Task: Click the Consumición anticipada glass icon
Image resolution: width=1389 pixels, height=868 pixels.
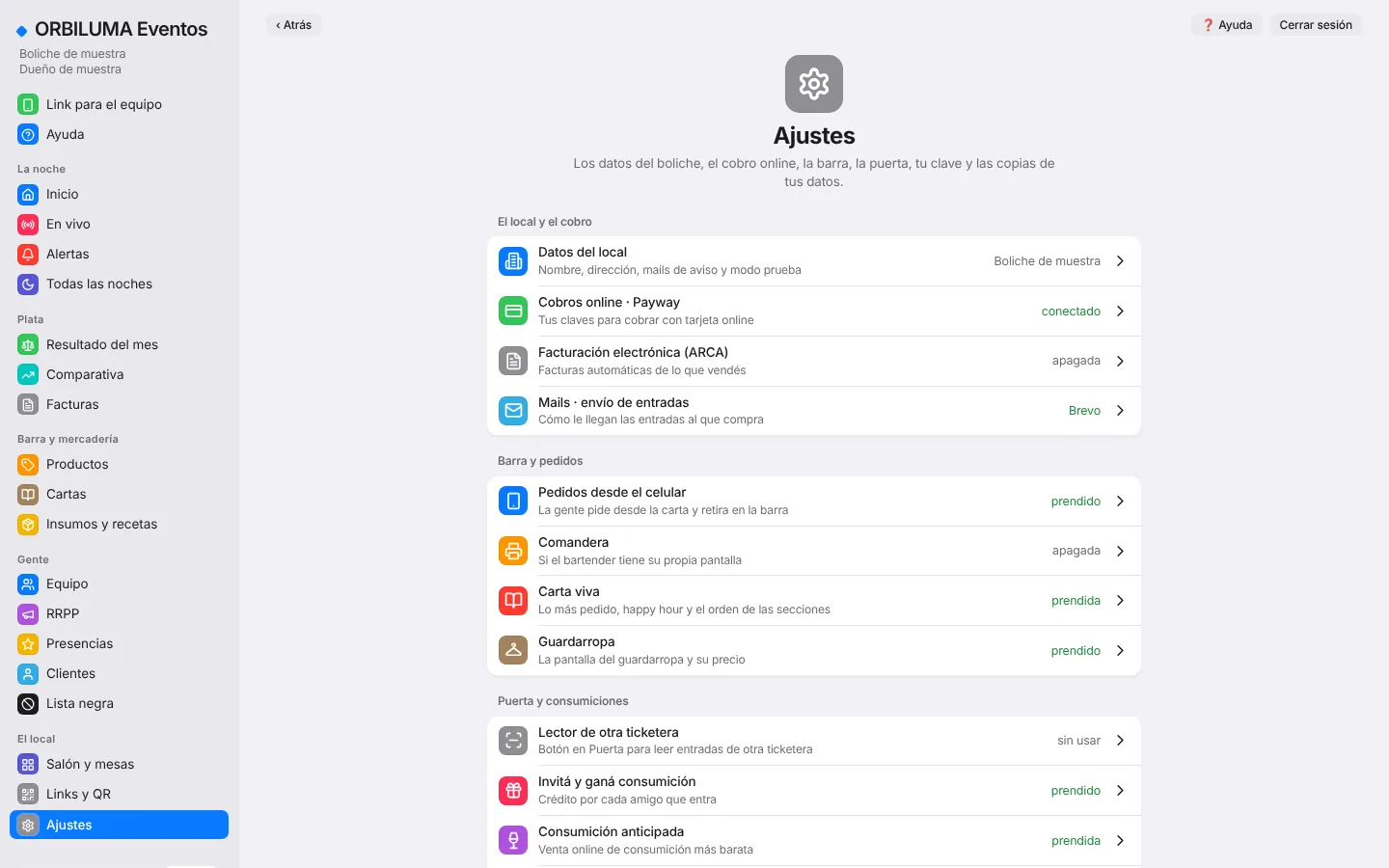Action: click(x=513, y=840)
